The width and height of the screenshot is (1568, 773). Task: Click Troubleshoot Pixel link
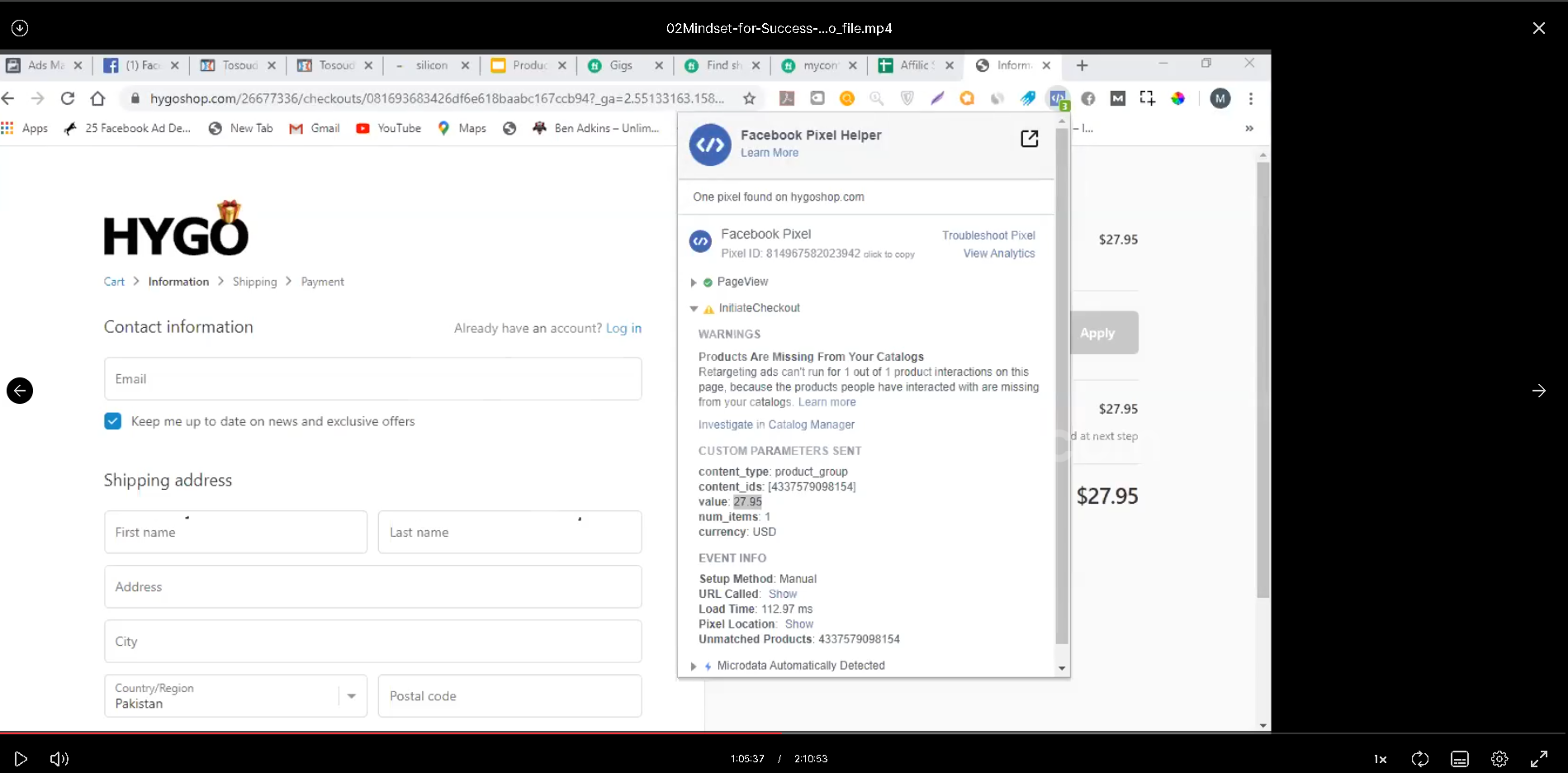point(988,235)
